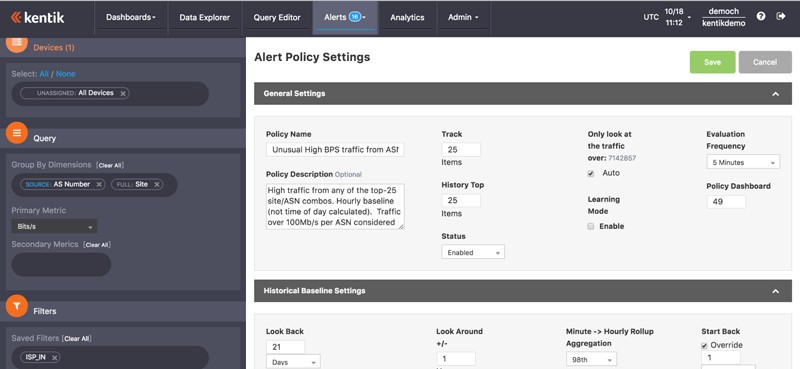Toggle the Auto traffic threshold checkbox
This screenshot has width=800, height=369.
591,174
